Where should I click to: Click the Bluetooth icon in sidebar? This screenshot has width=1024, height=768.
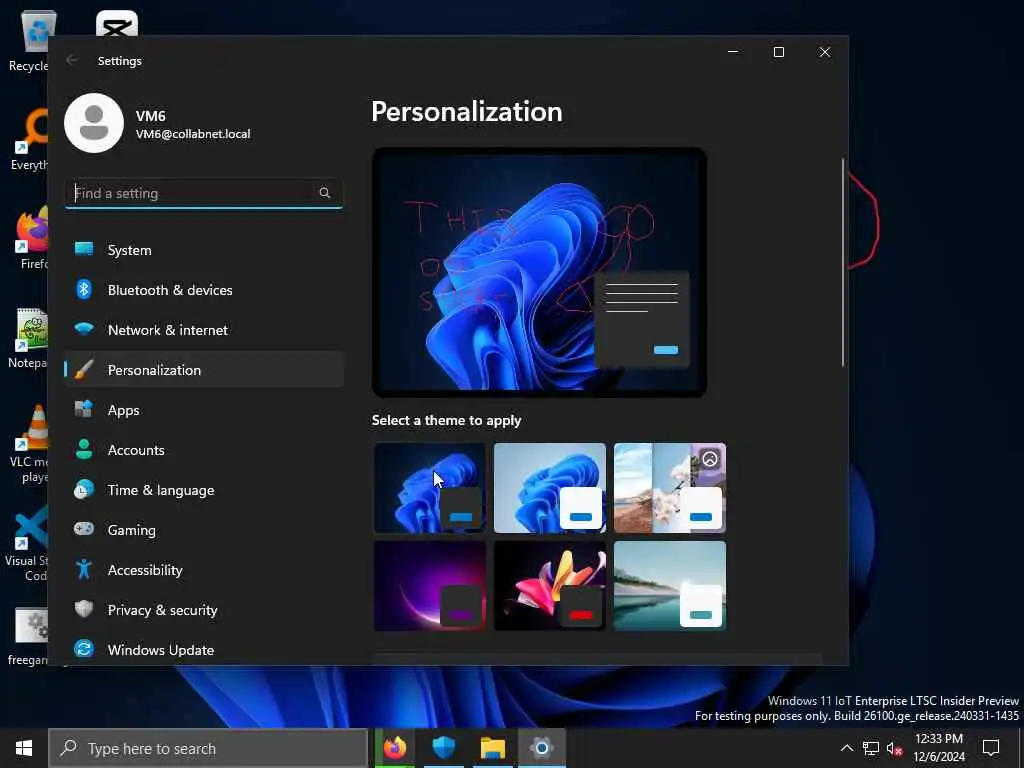pos(84,289)
